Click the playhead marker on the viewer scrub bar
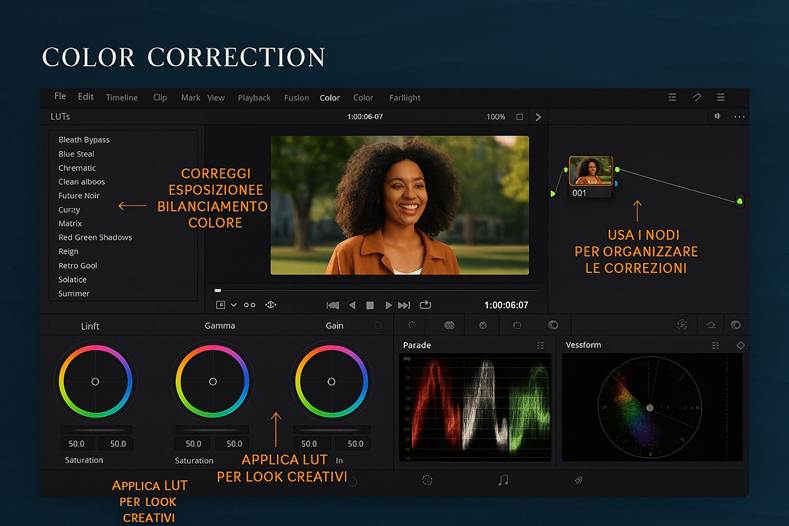This screenshot has width=789, height=526. (x=218, y=290)
